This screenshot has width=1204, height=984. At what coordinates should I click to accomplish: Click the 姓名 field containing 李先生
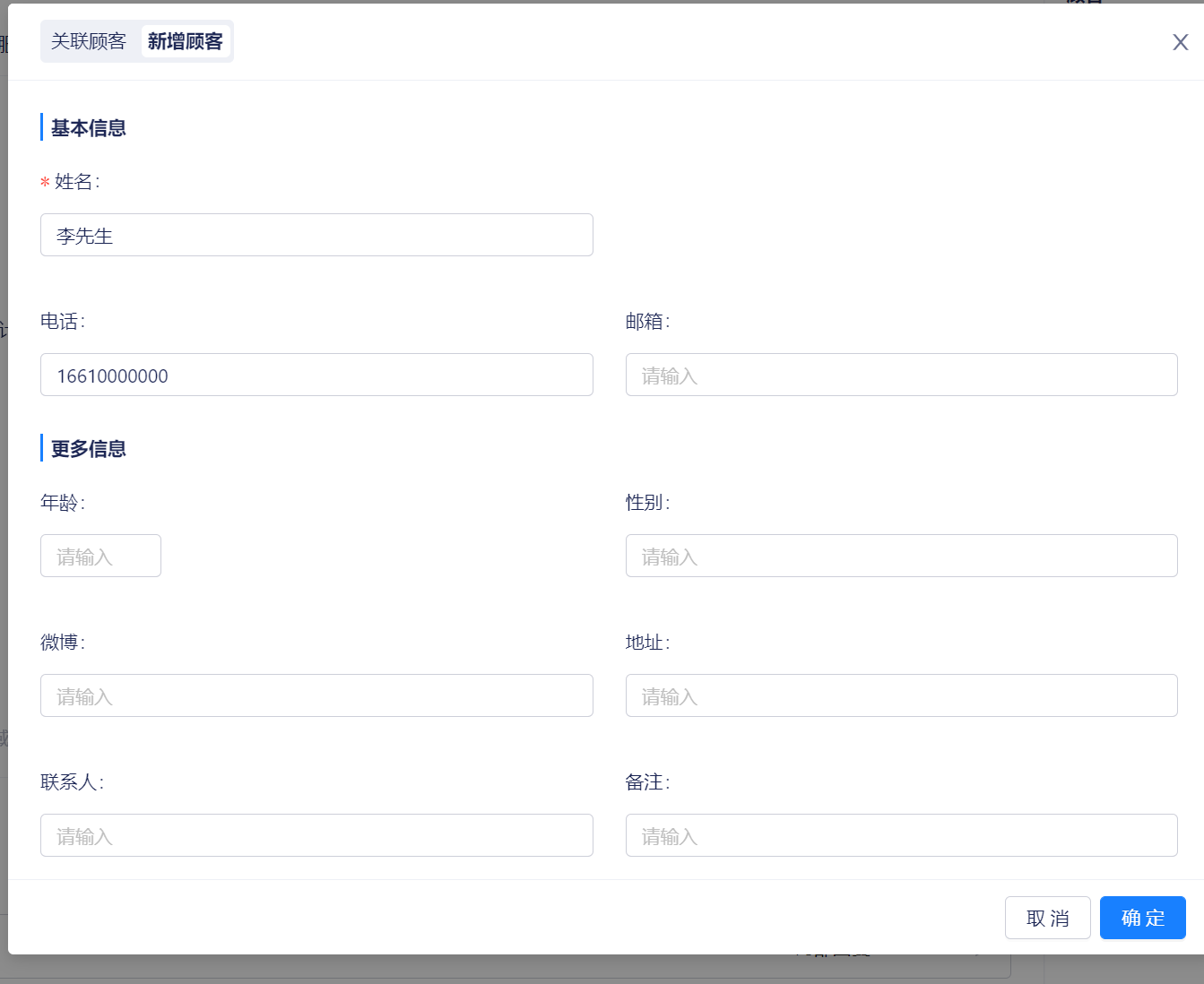click(x=316, y=235)
